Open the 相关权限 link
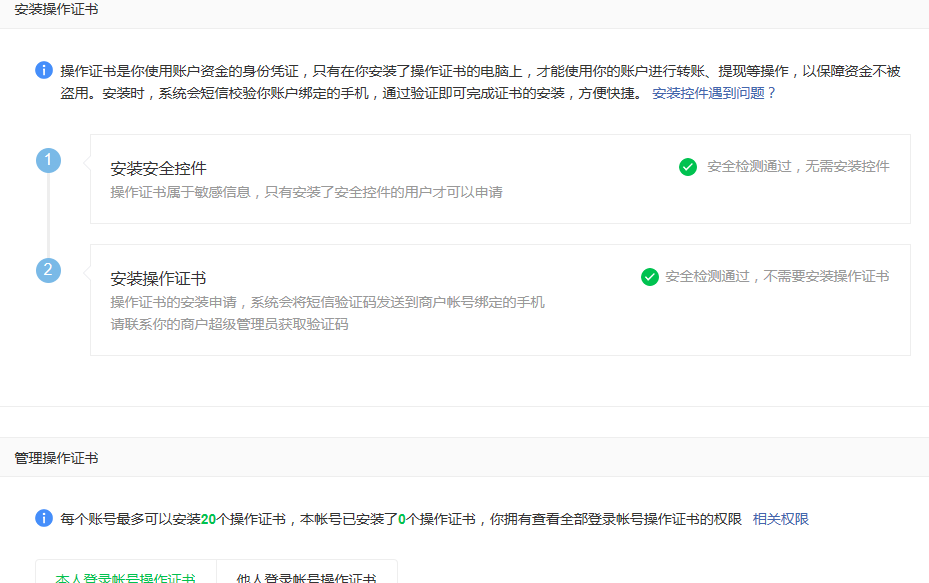The image size is (929, 583). pyautogui.click(x=780, y=519)
